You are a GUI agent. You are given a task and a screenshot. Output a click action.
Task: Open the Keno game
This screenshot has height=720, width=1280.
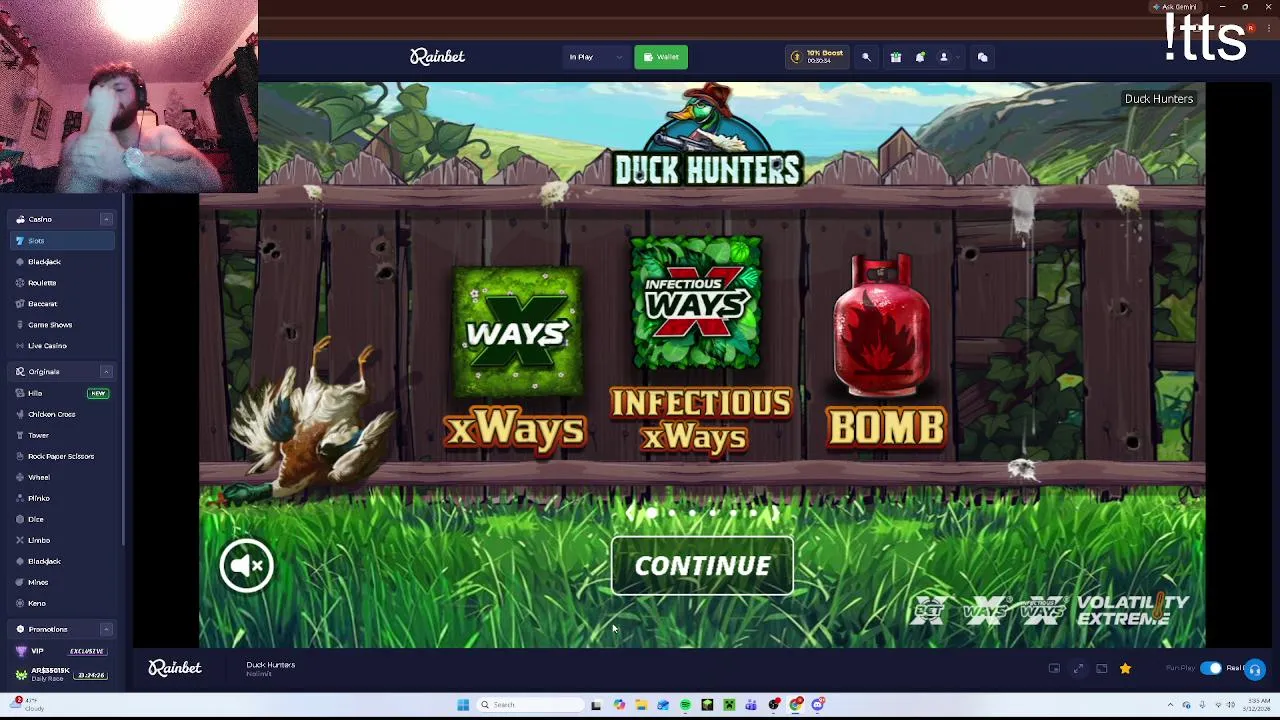tap(62, 603)
